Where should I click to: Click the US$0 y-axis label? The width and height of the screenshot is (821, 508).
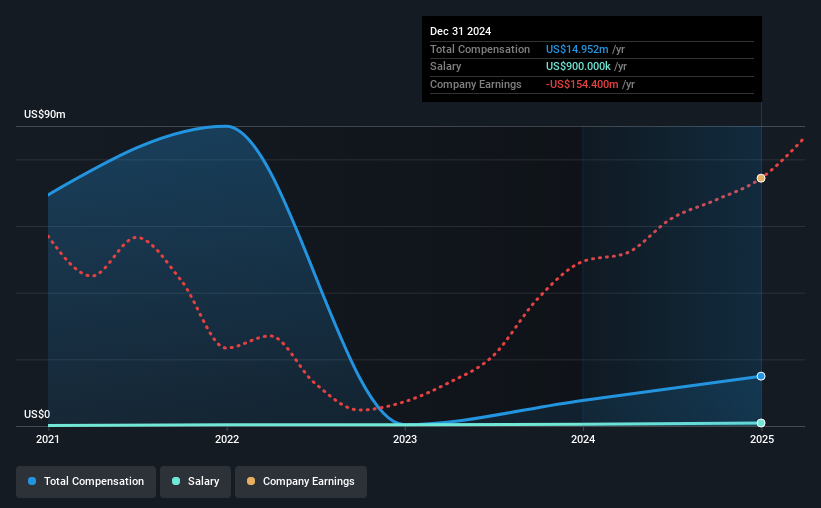pyautogui.click(x=37, y=414)
